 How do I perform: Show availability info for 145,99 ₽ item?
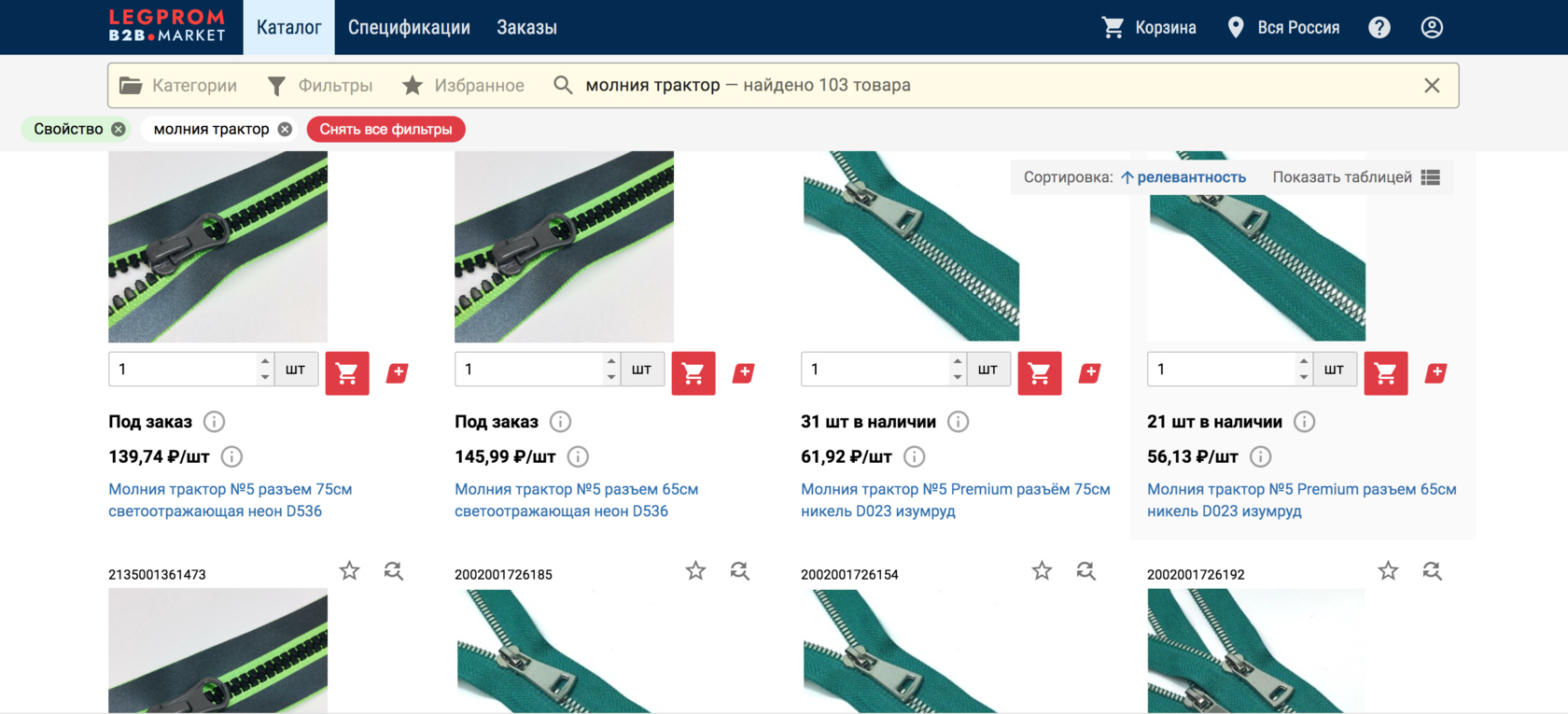[561, 422]
